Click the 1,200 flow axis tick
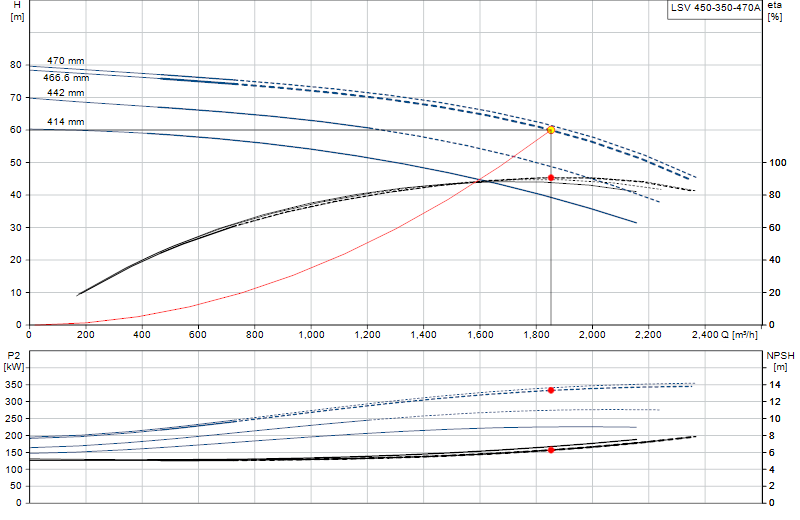Screen dimensions: 800x520 pyautogui.click(x=367, y=335)
